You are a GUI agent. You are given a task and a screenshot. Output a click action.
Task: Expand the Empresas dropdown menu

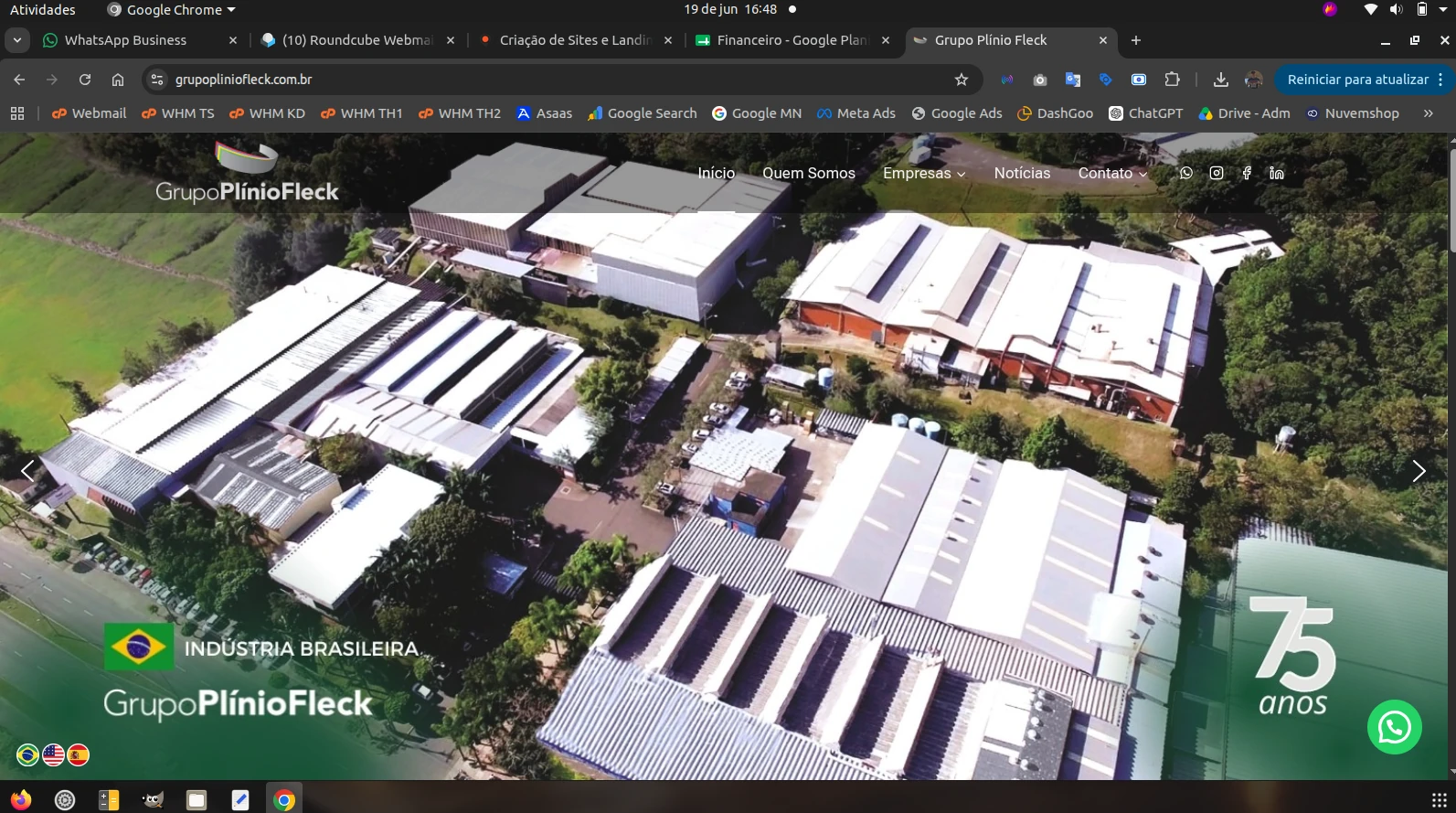[x=924, y=173]
